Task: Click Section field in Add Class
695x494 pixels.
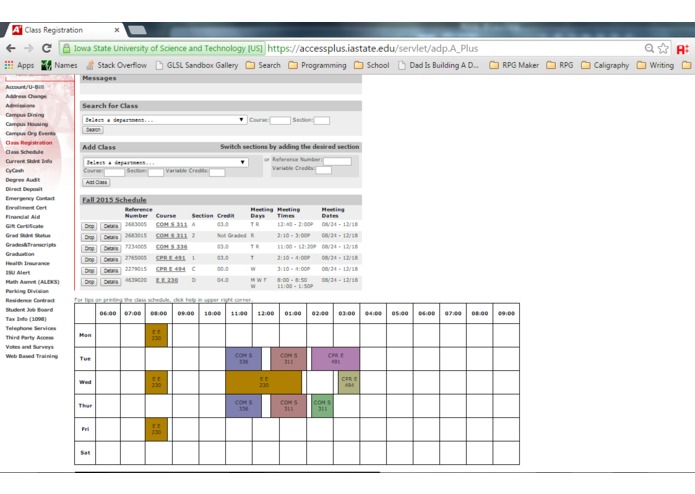Action: pos(156,172)
